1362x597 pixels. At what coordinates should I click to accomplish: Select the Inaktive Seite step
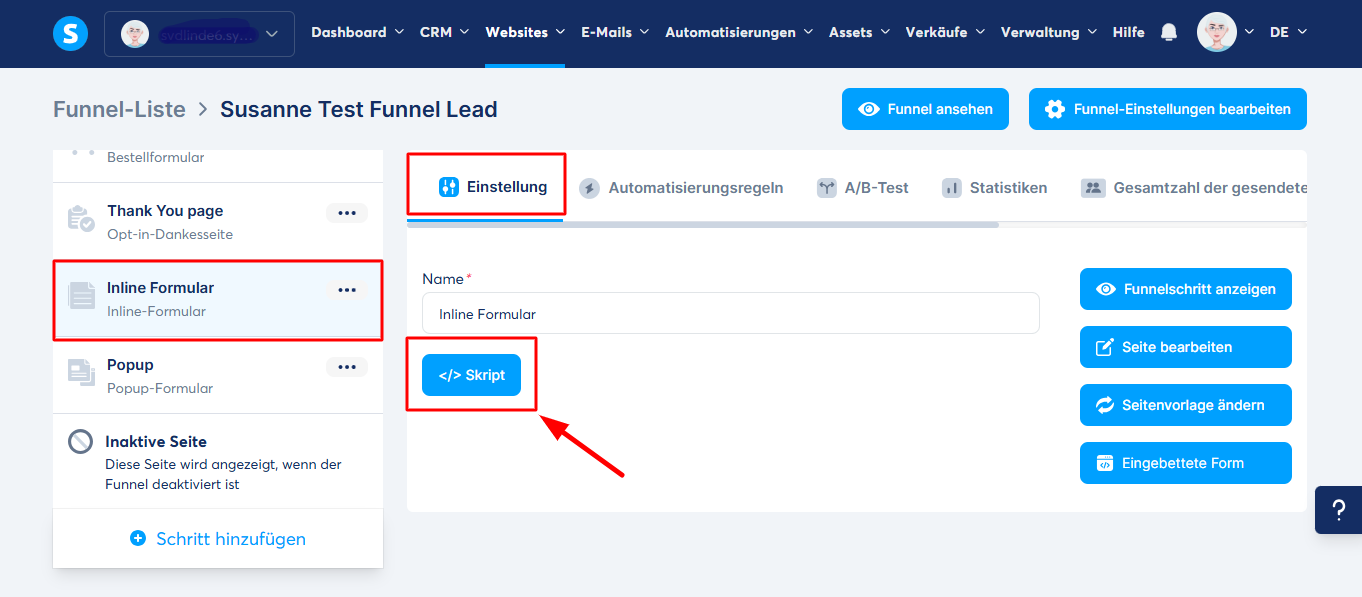(x=218, y=461)
